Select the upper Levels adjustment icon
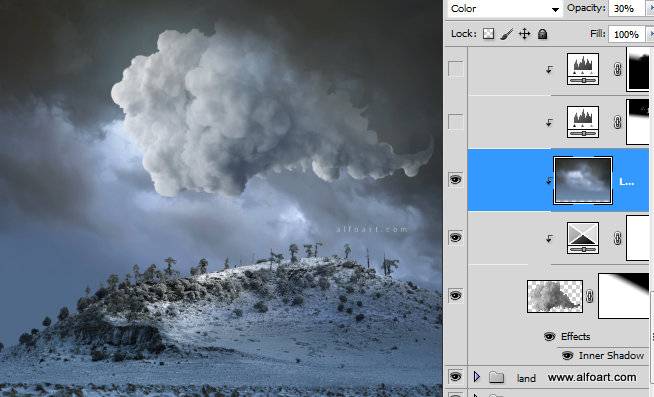 point(583,69)
